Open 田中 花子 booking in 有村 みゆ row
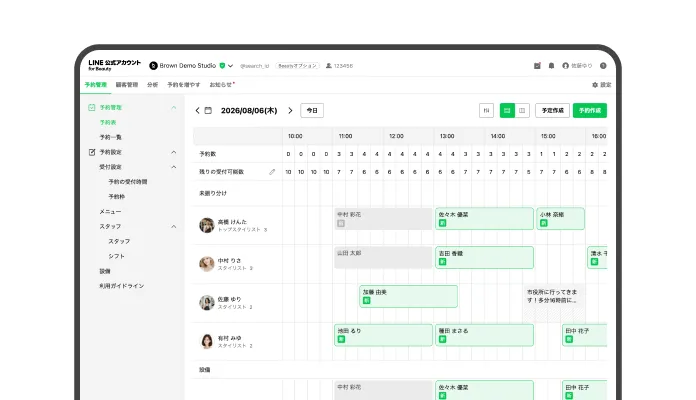696x400 pixels. tap(585, 335)
